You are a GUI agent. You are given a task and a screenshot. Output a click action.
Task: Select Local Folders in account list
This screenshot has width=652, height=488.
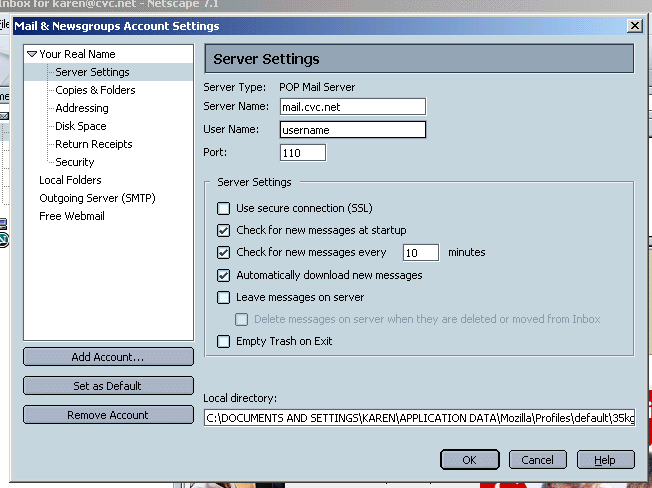click(x=70, y=180)
